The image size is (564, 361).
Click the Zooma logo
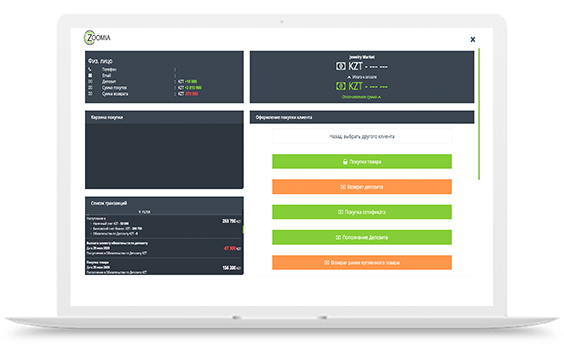click(x=97, y=37)
